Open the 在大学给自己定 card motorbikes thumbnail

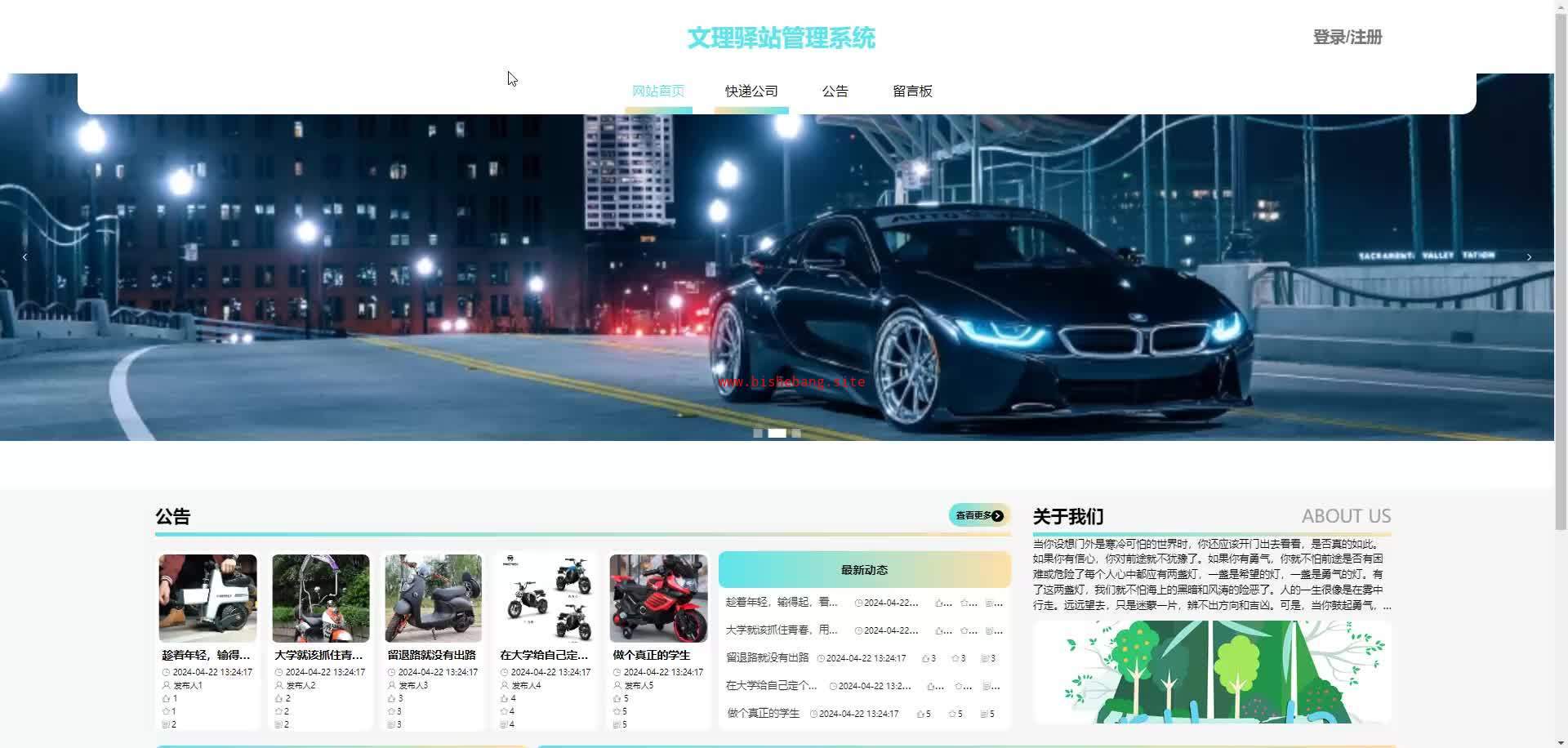tap(546, 599)
